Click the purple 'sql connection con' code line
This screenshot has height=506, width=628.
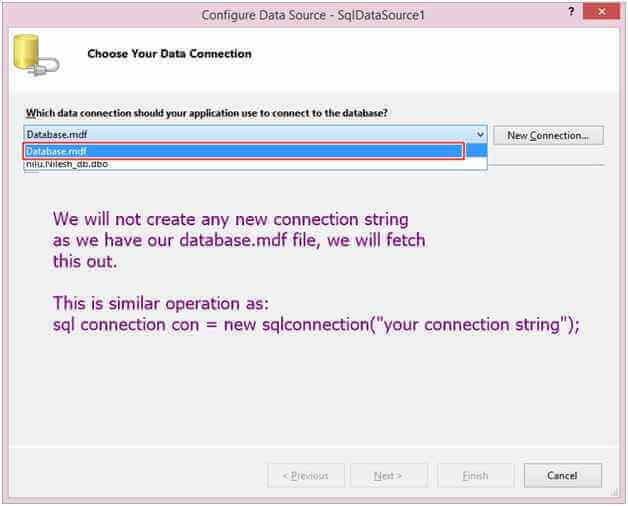point(316,325)
